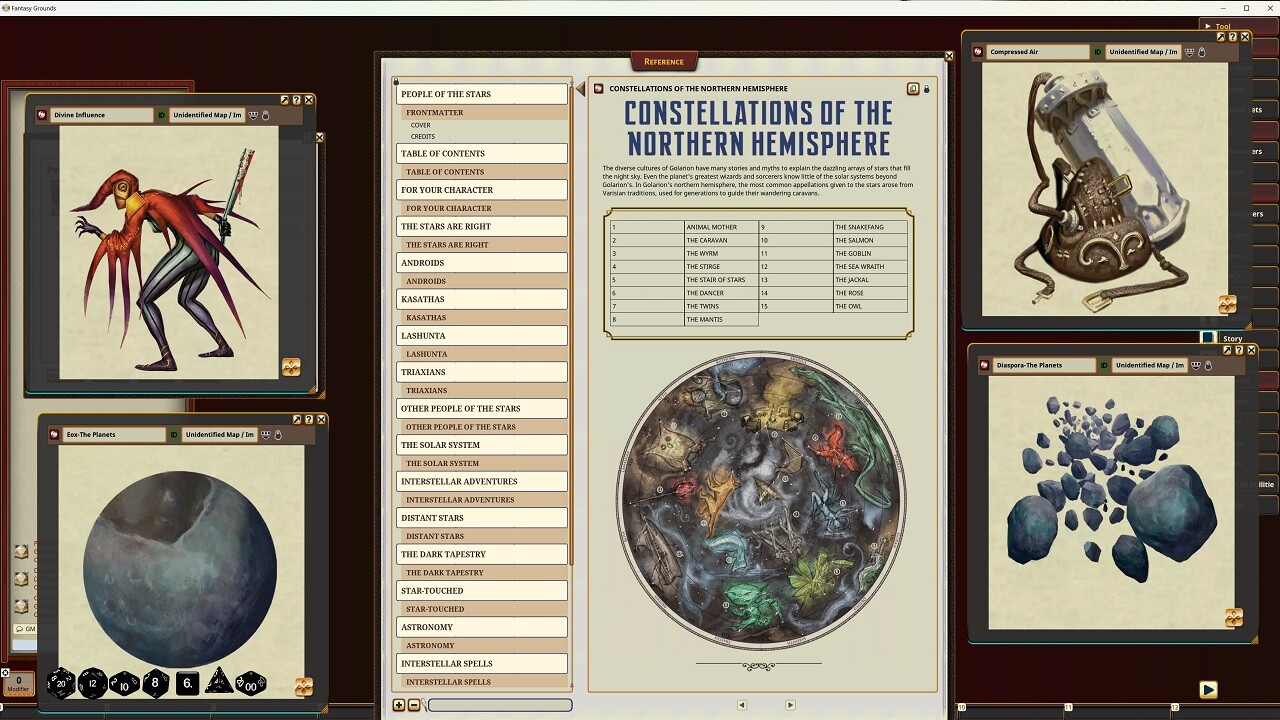
Task: Expand THE DARK TAPESTRY chapter entry
Action: click(x=482, y=554)
